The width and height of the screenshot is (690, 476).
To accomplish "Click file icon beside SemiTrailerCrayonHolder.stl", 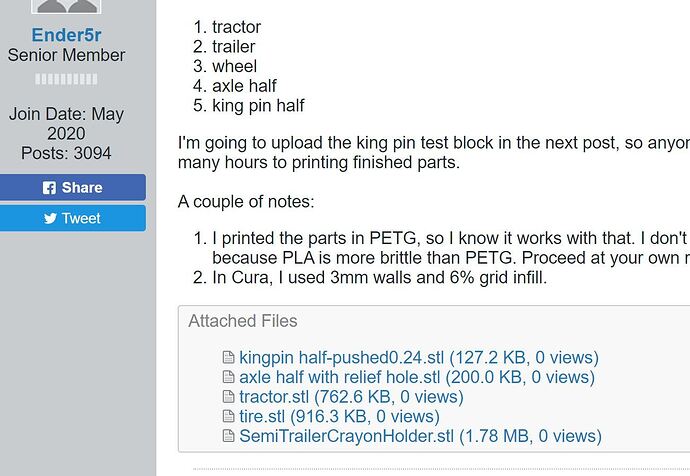I will [228, 436].
